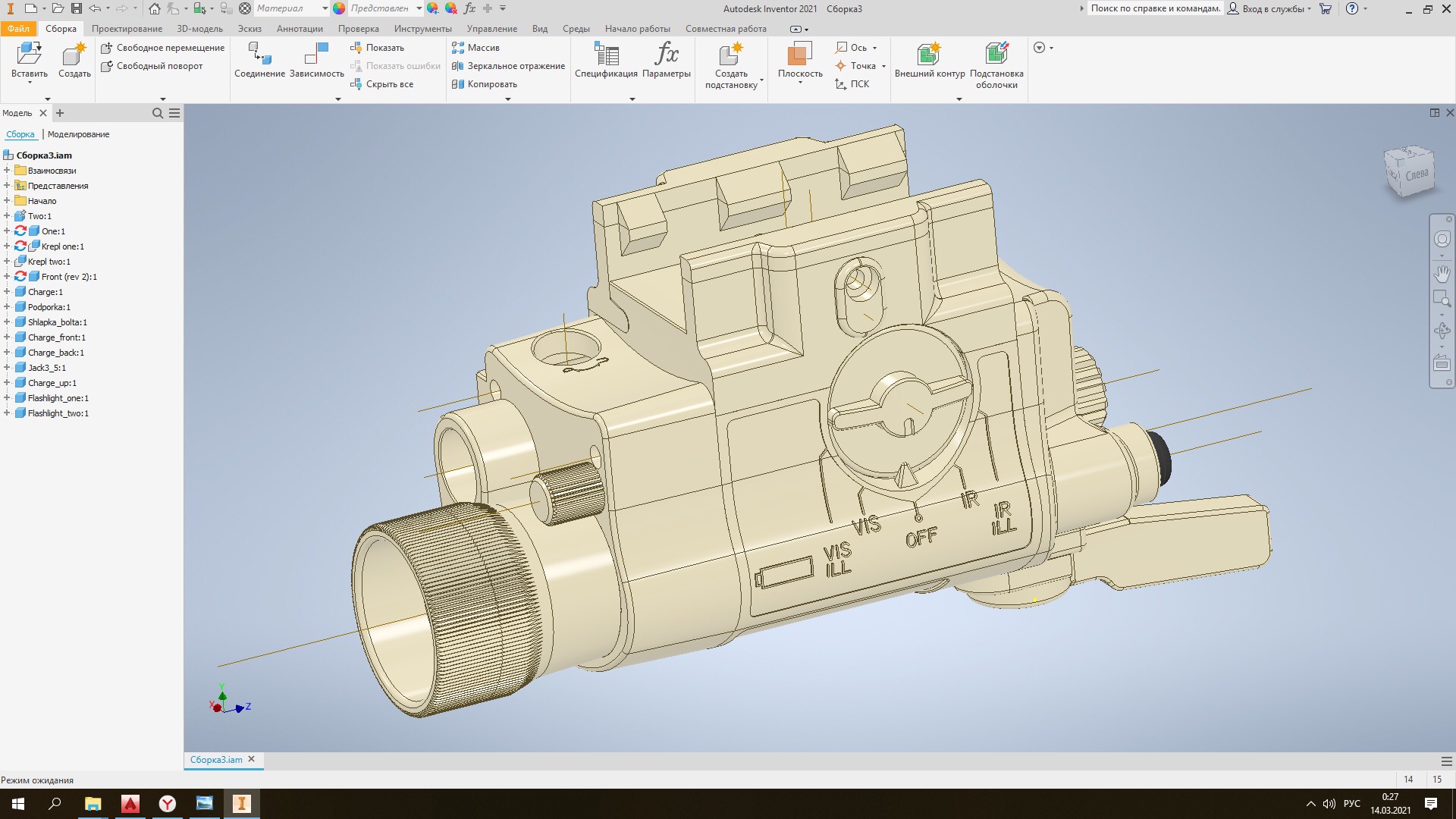Open Параметры fx parameters dialog
Image resolution: width=1456 pixels, height=819 pixels.
[x=666, y=56]
